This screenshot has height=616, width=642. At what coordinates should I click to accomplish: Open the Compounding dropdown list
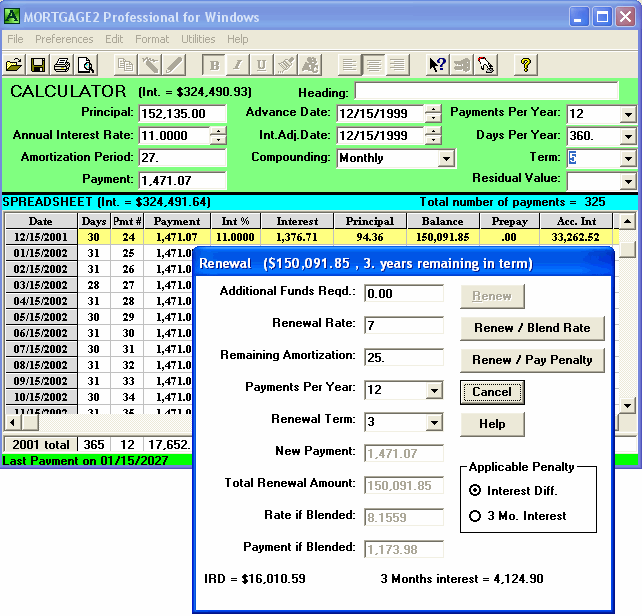point(446,159)
